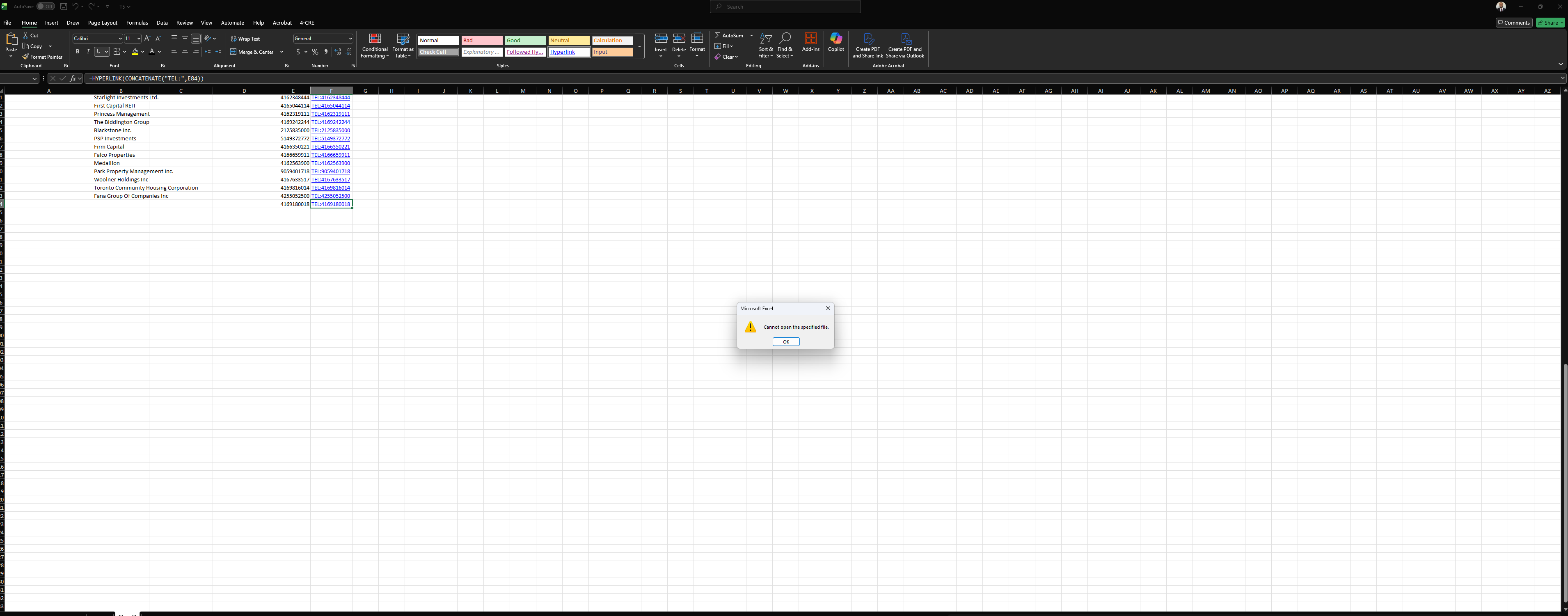
Task: Toggle Center horizontal alignment
Action: [185, 52]
